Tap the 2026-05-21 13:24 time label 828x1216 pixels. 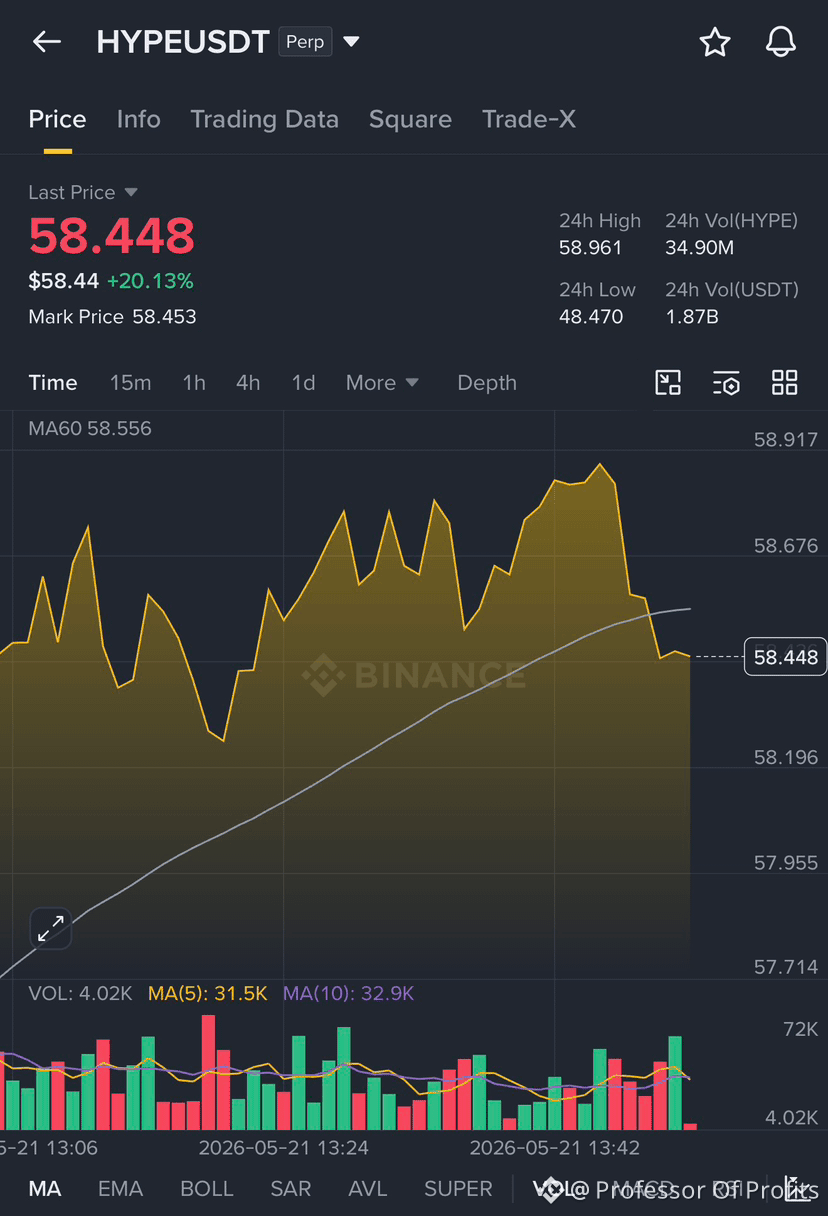284,1147
